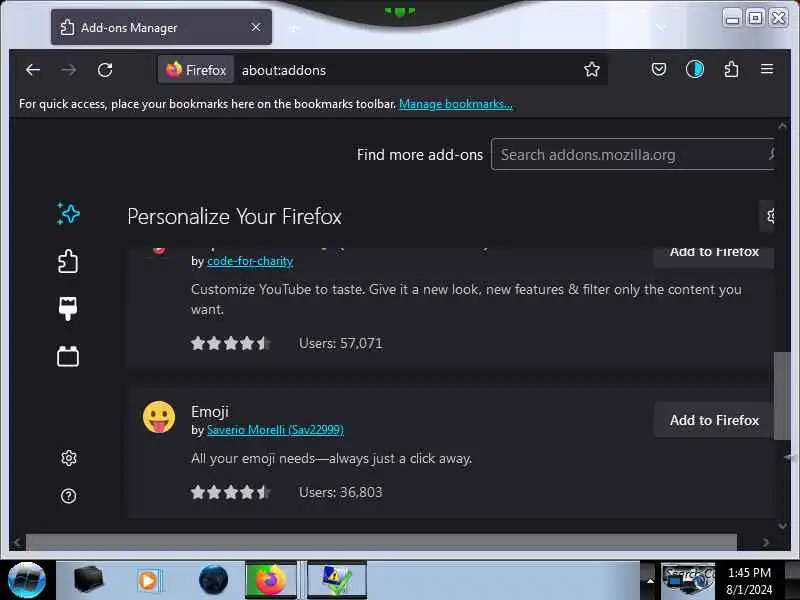The height and width of the screenshot is (600, 800).
Task: Click star rating above Users: 57,071
Action: pyautogui.click(x=231, y=343)
